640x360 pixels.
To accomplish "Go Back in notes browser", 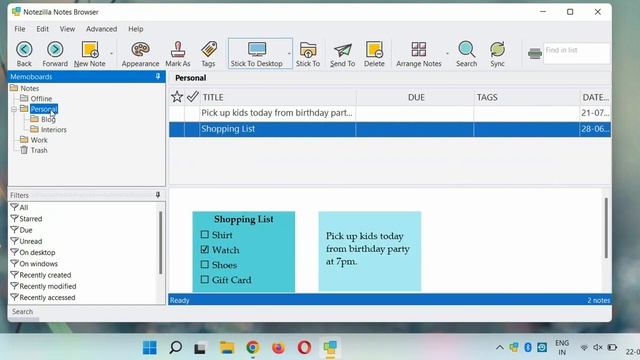I will pos(24,54).
